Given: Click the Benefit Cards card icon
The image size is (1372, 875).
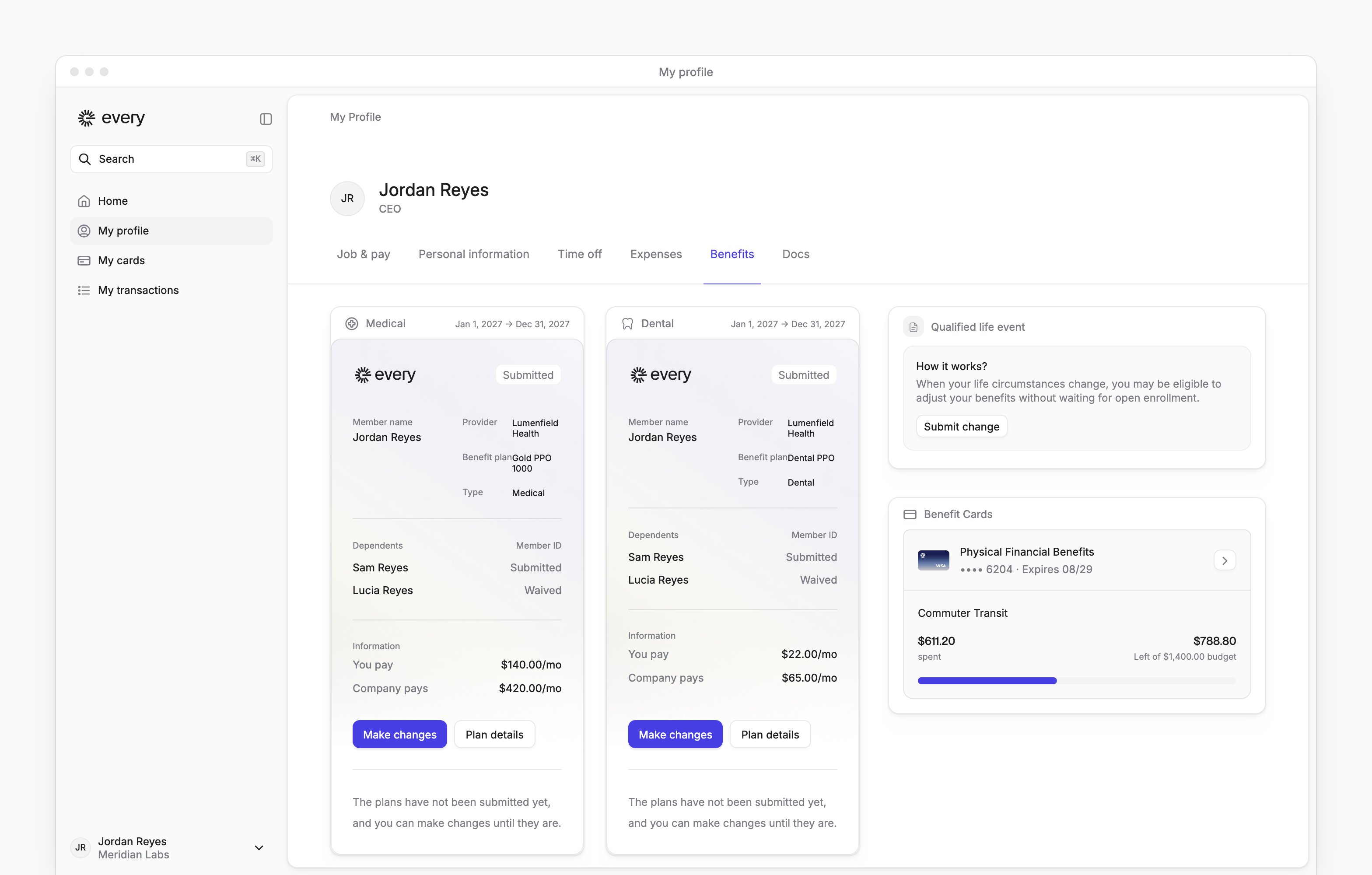Looking at the screenshot, I should (x=910, y=514).
